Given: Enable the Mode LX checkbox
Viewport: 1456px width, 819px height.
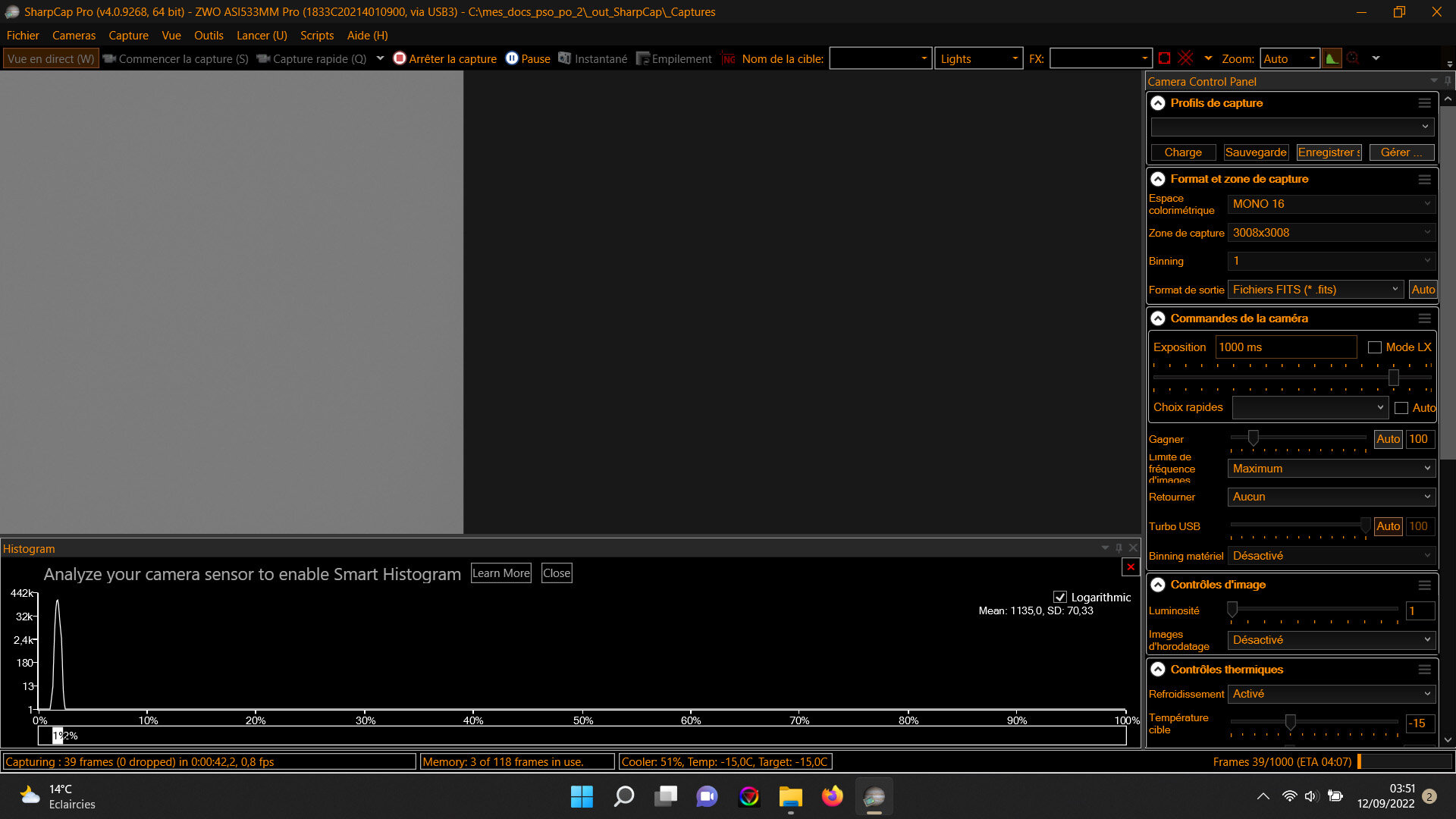Looking at the screenshot, I should pos(1375,347).
